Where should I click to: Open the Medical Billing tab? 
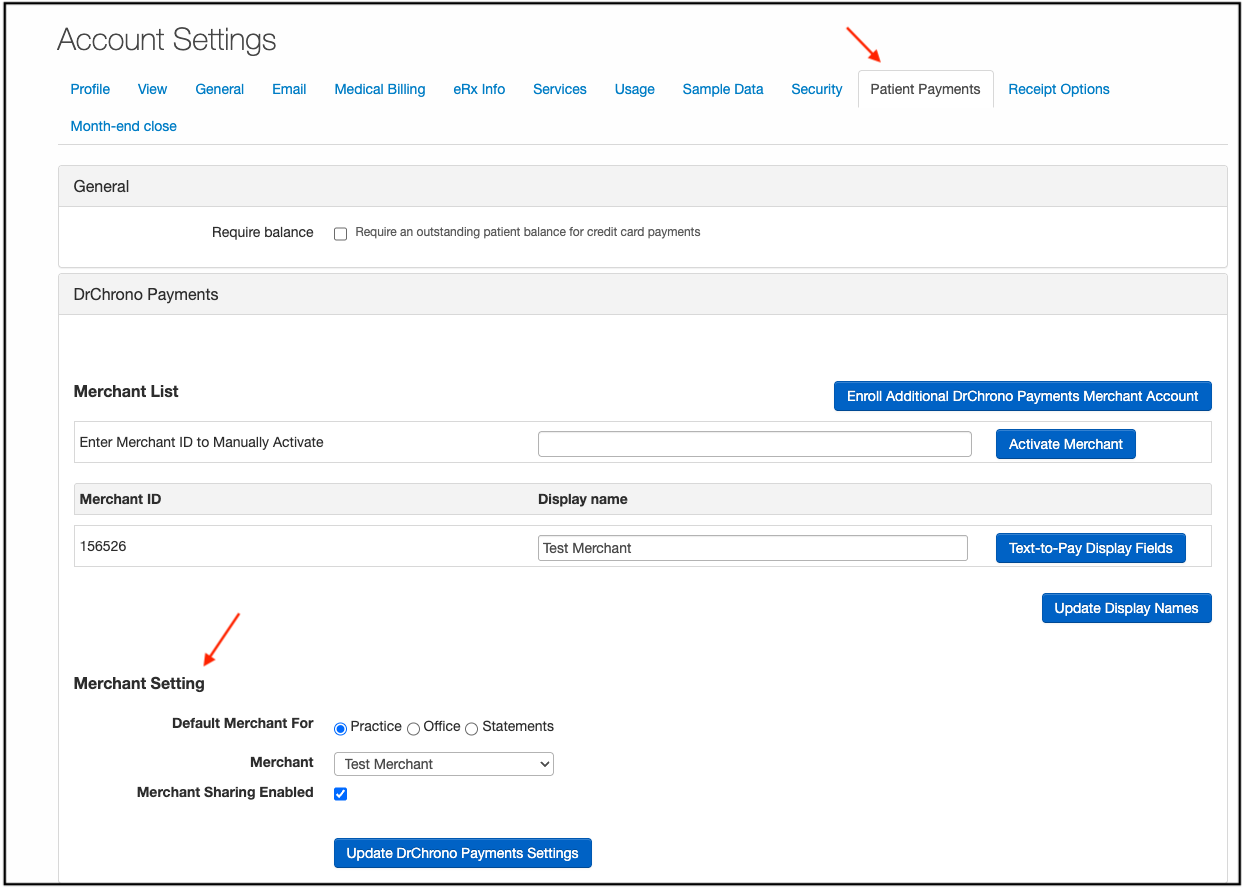point(380,89)
